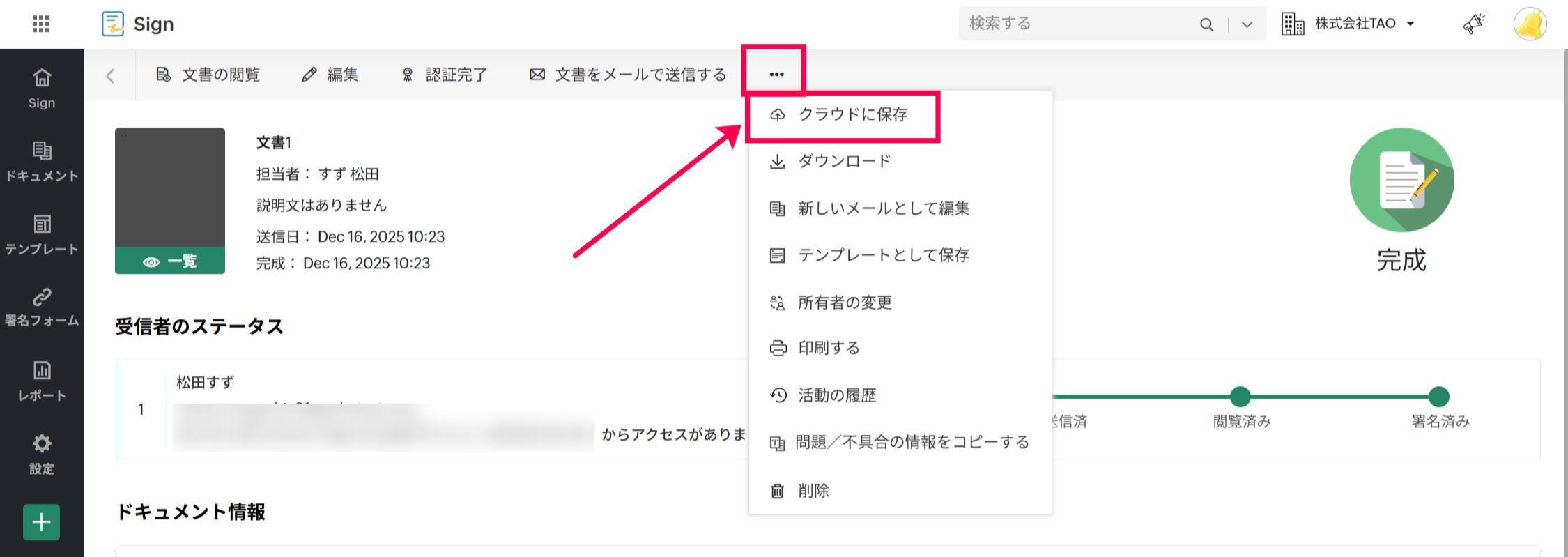
Task: Click the green plus create button
Action: coord(42,522)
